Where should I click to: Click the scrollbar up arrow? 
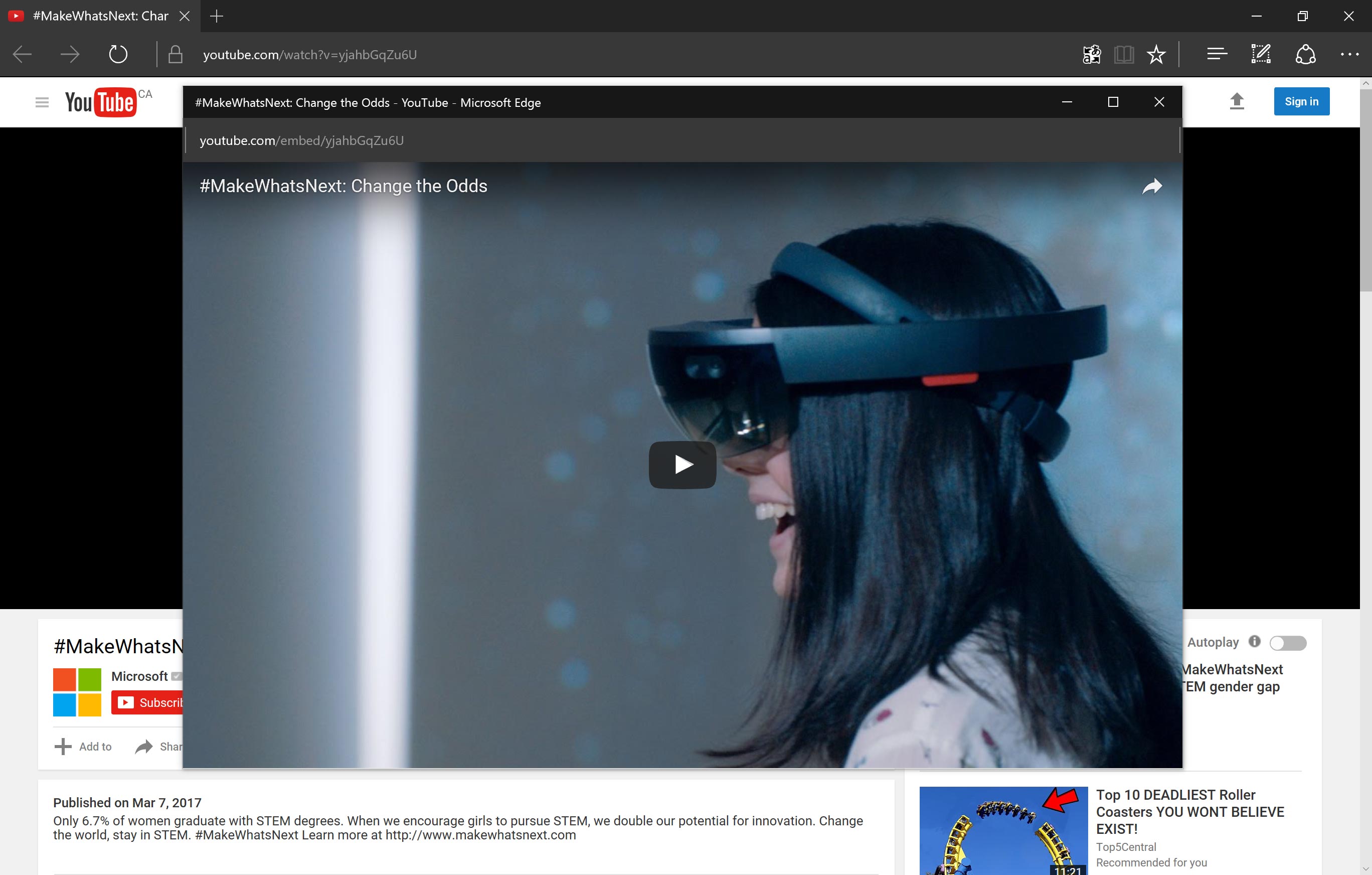pos(1366,83)
